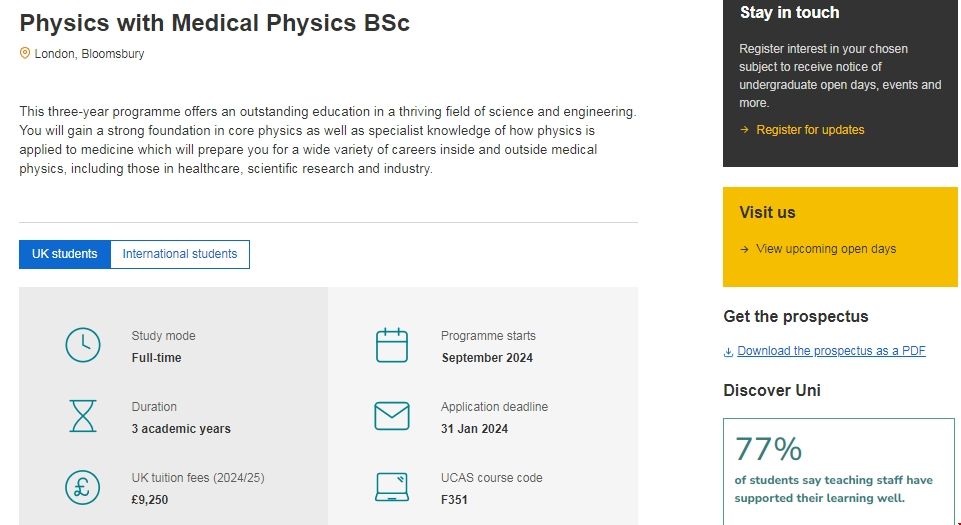Select the UK students tab
The width and height of the screenshot is (961, 525).
coord(64,254)
